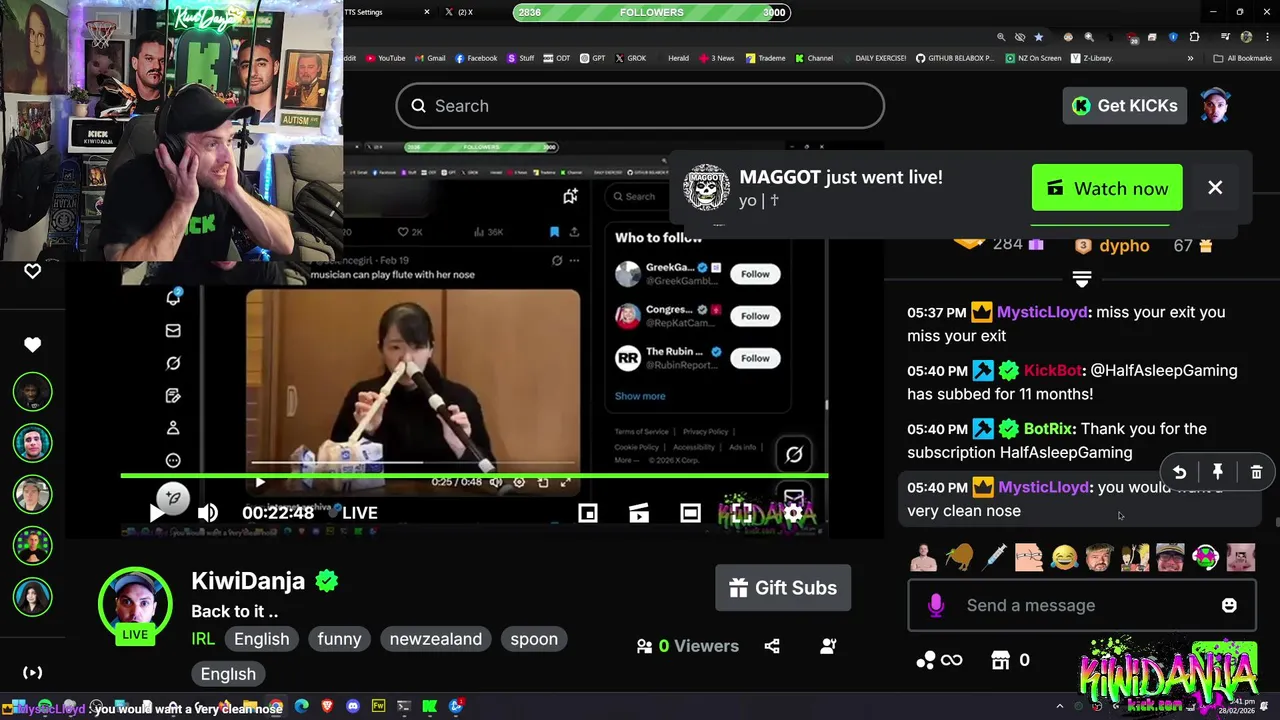Screen dimensions: 1280x720
Task: Open the channel points infinity icon
Action: coord(939,660)
